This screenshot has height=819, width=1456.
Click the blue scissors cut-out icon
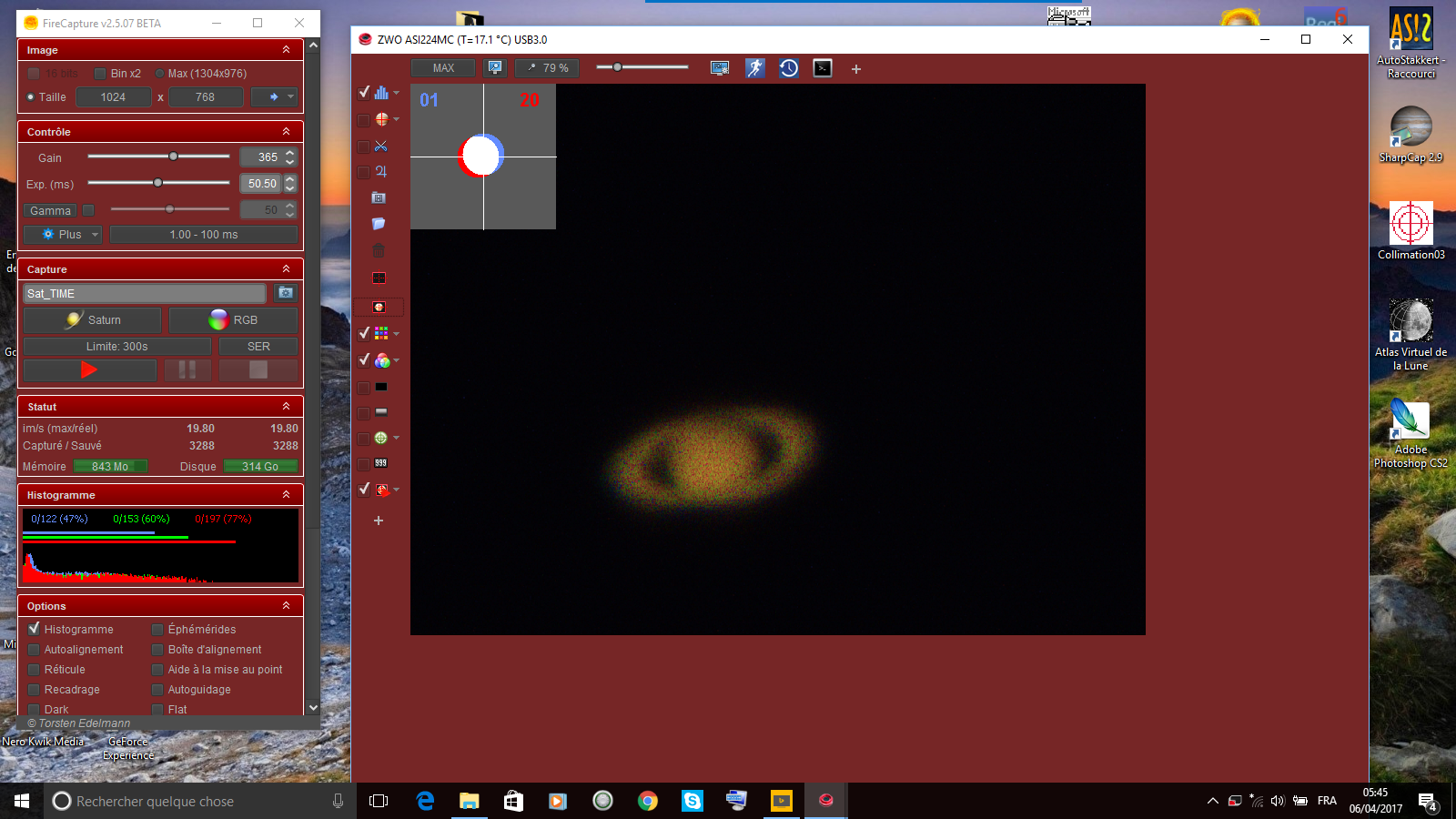[x=380, y=146]
